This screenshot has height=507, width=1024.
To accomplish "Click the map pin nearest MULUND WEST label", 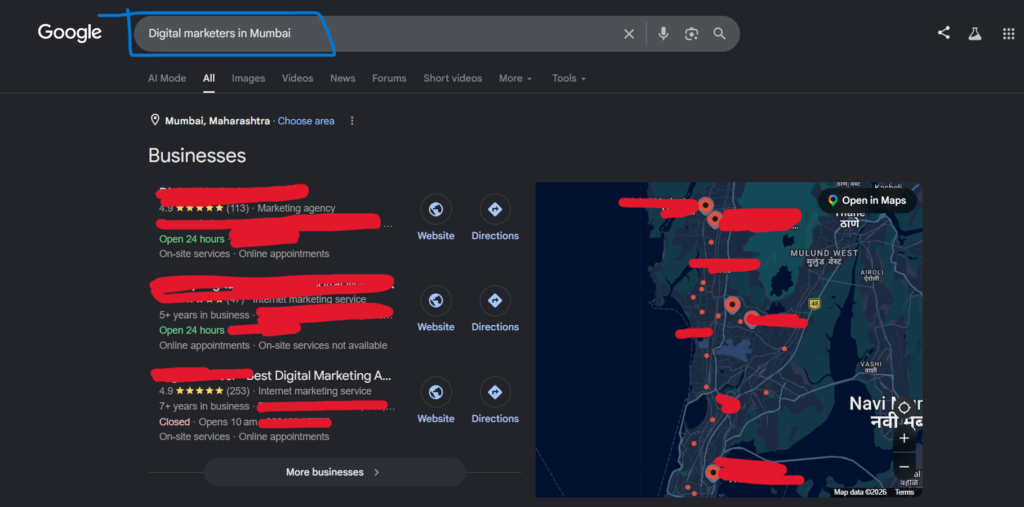I will 752,319.
